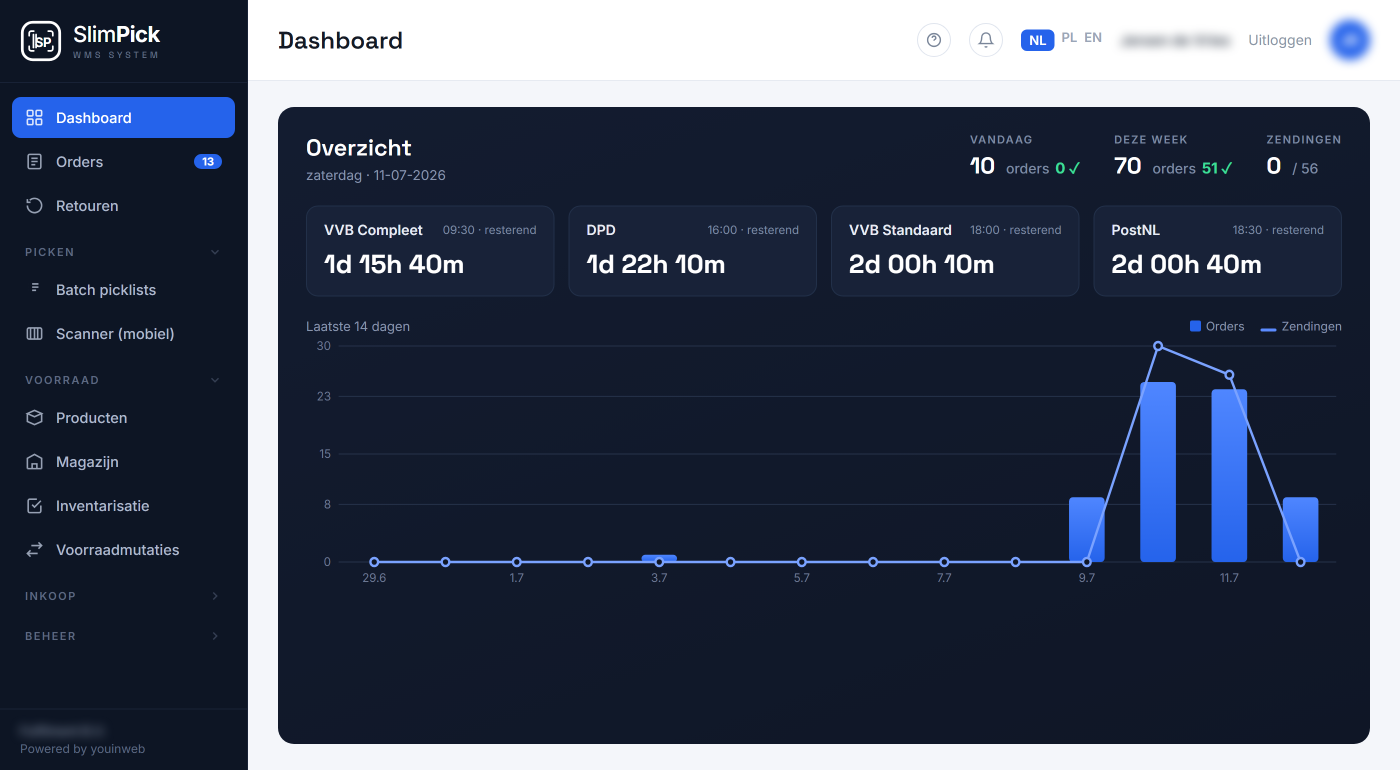Image resolution: width=1400 pixels, height=770 pixels.
Task: Open the Dashboard menu item
Action: coord(123,117)
